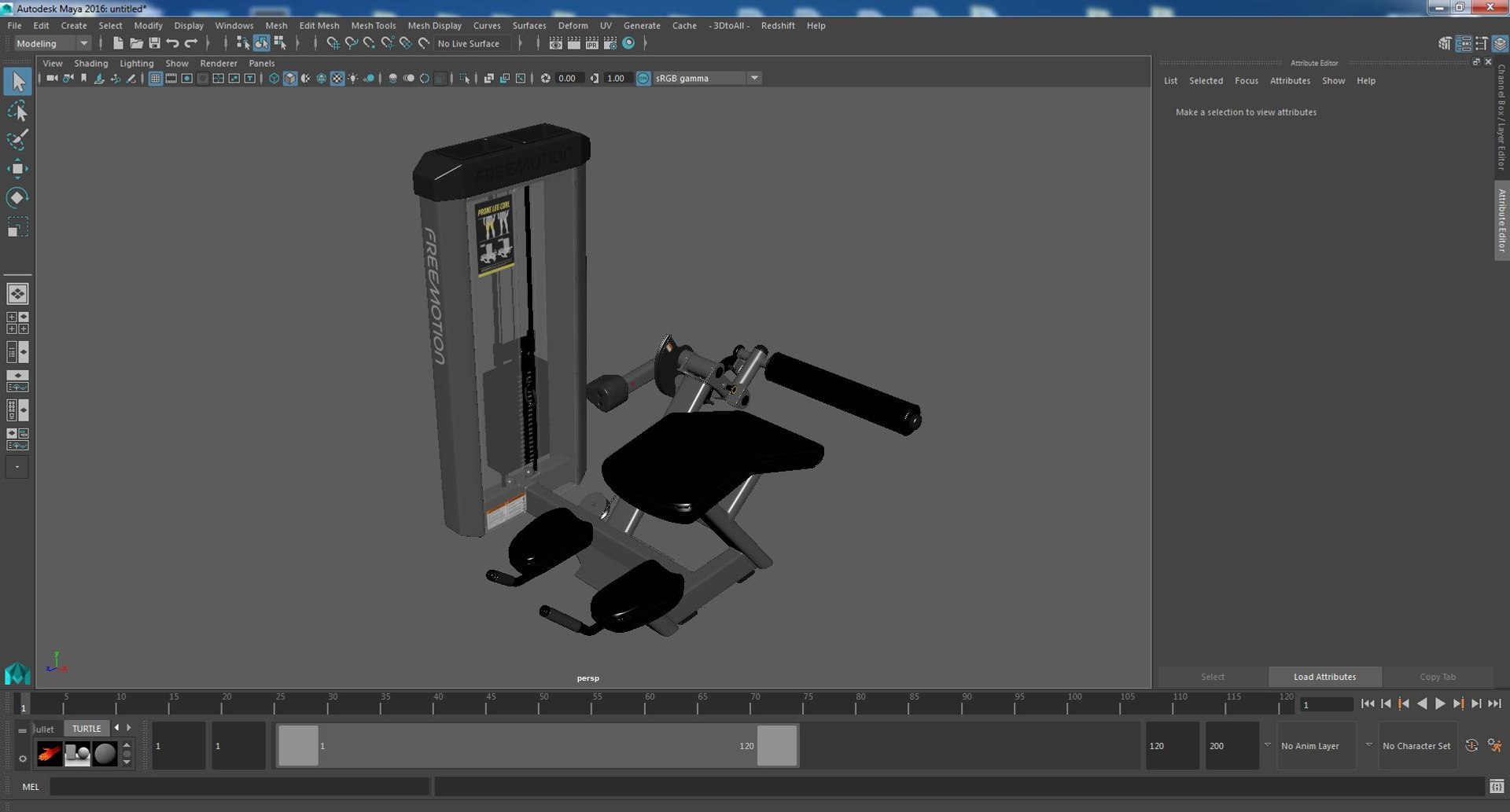Open Attribute Editor Focus menu

pos(1246,80)
